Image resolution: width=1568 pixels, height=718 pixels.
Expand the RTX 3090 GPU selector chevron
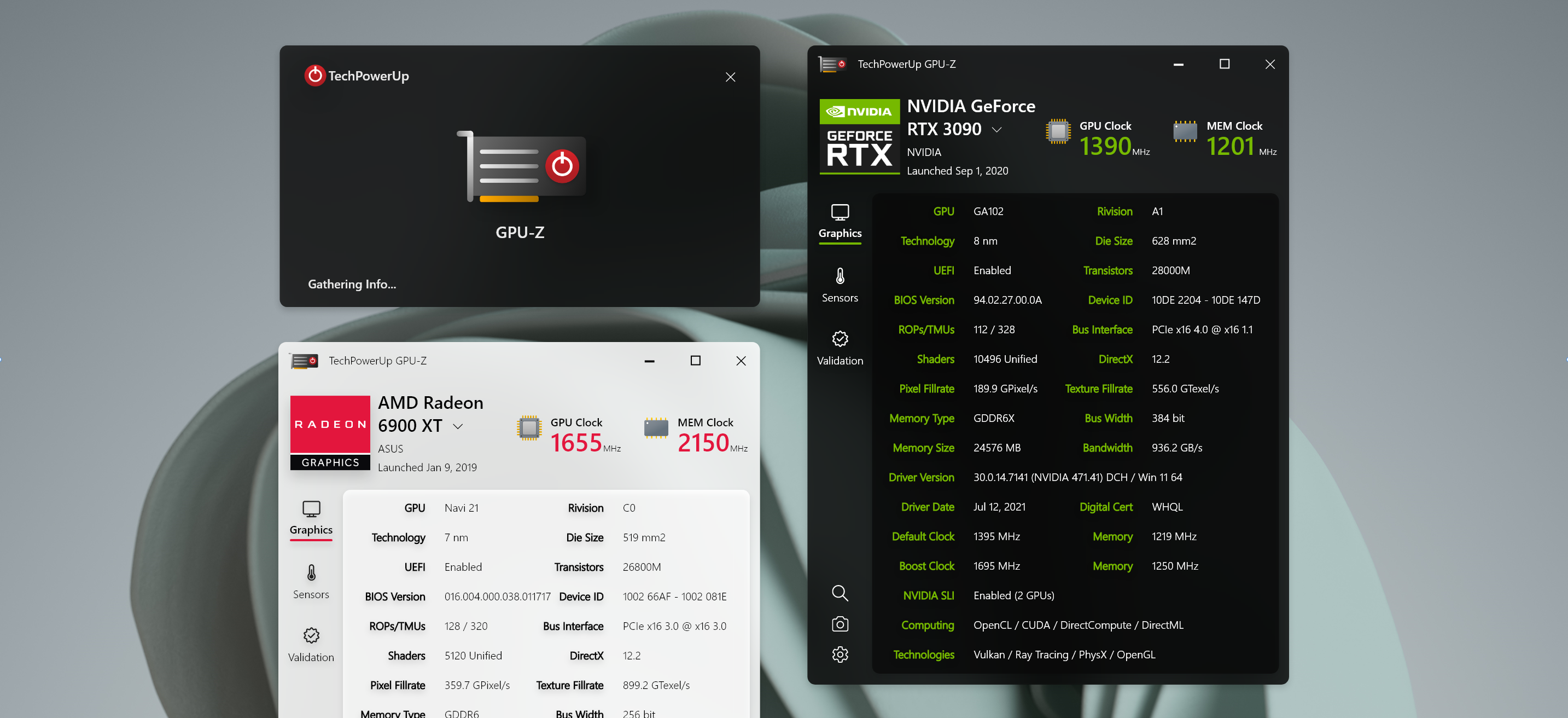click(996, 130)
